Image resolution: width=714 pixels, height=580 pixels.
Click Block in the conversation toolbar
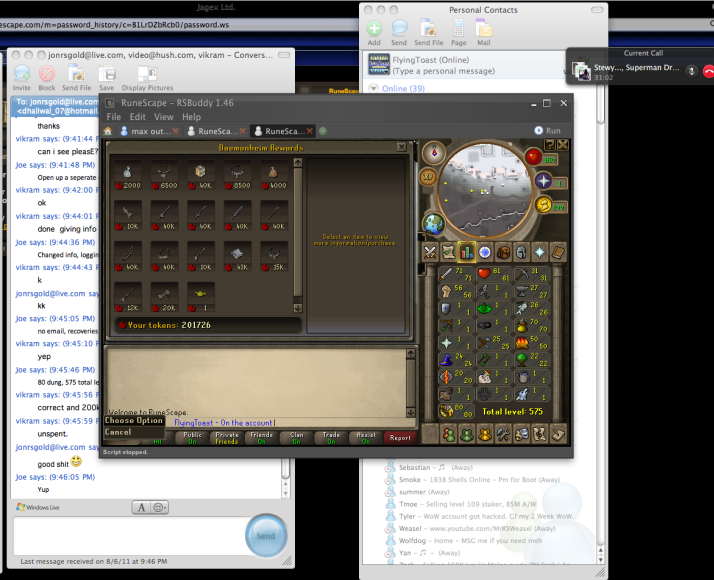pyautogui.click(x=46, y=78)
